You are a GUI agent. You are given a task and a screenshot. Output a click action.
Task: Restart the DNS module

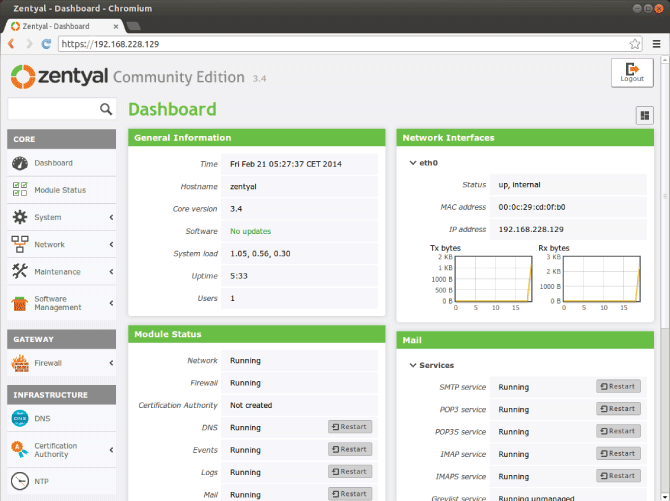click(x=350, y=427)
